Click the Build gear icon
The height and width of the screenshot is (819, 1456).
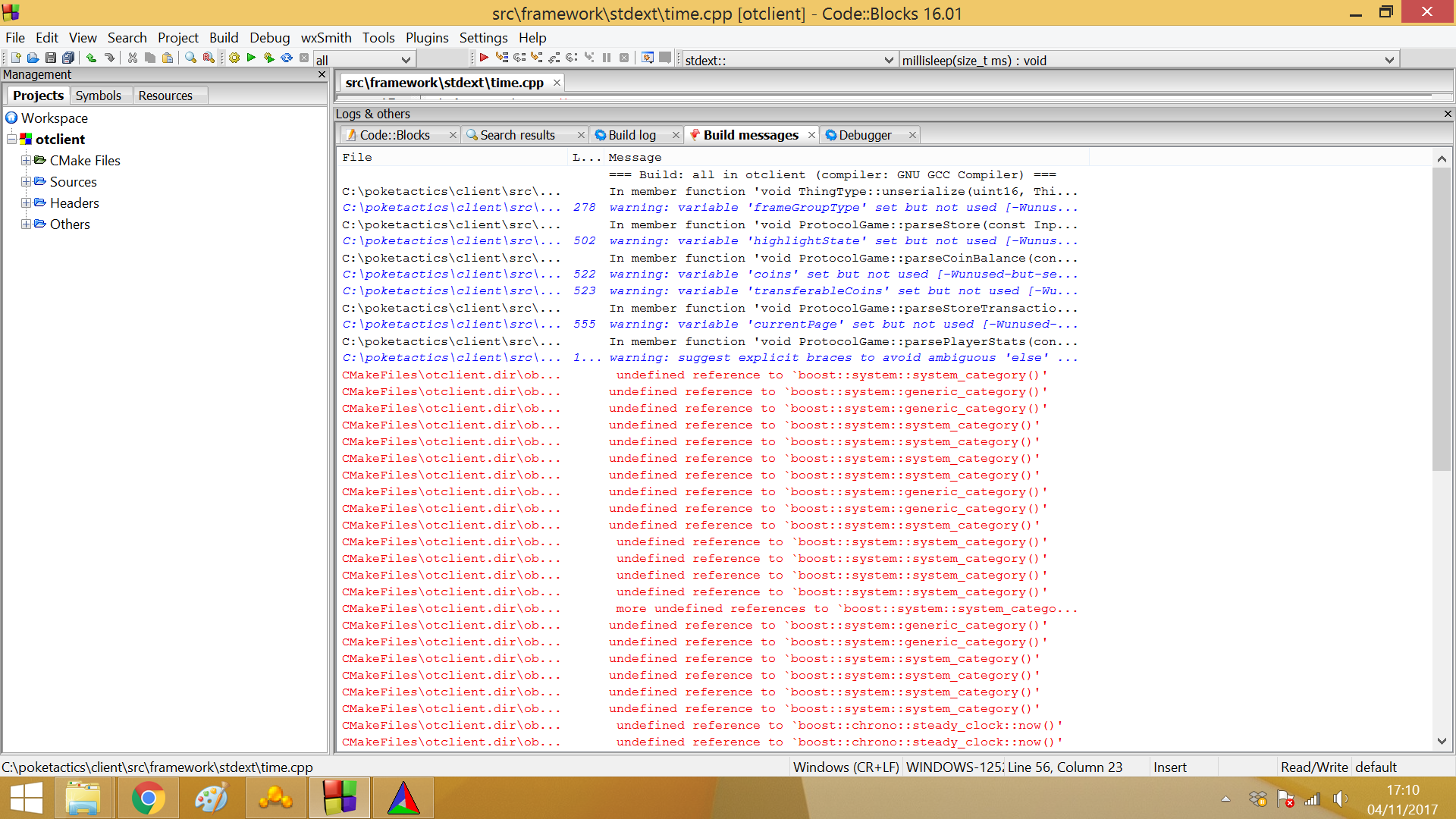pyautogui.click(x=234, y=58)
